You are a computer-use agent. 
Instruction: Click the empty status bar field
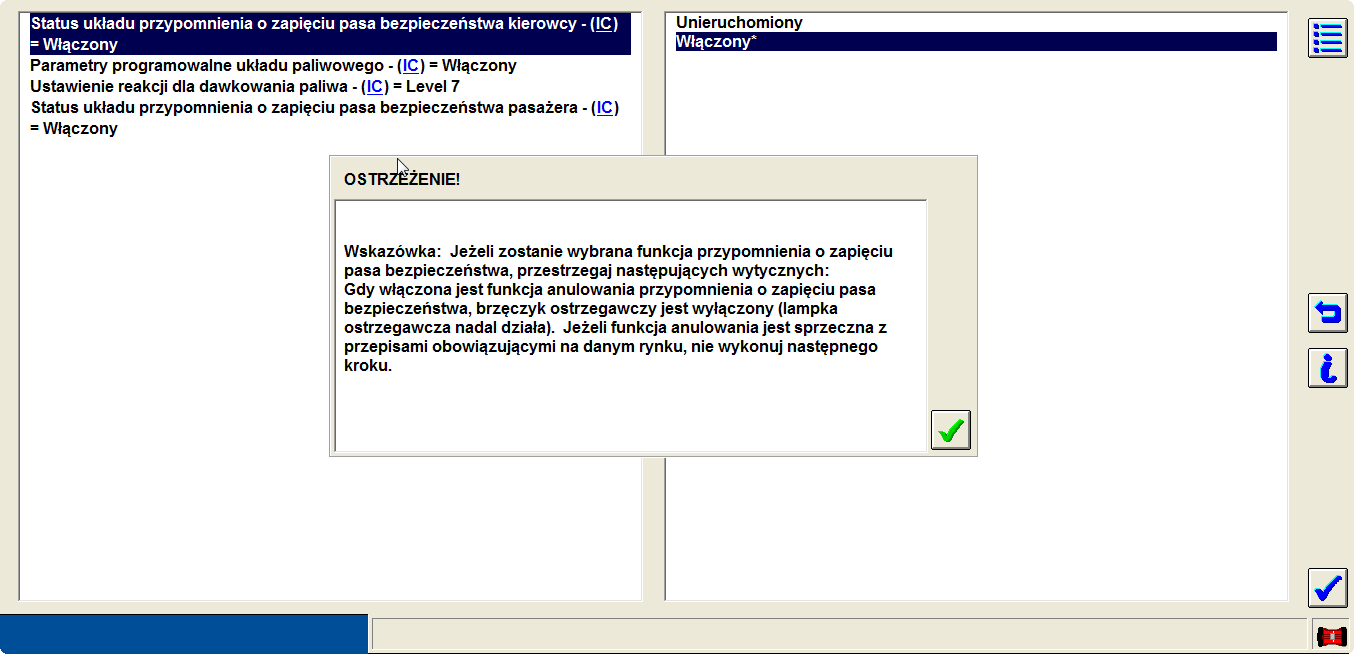[x=838, y=634]
